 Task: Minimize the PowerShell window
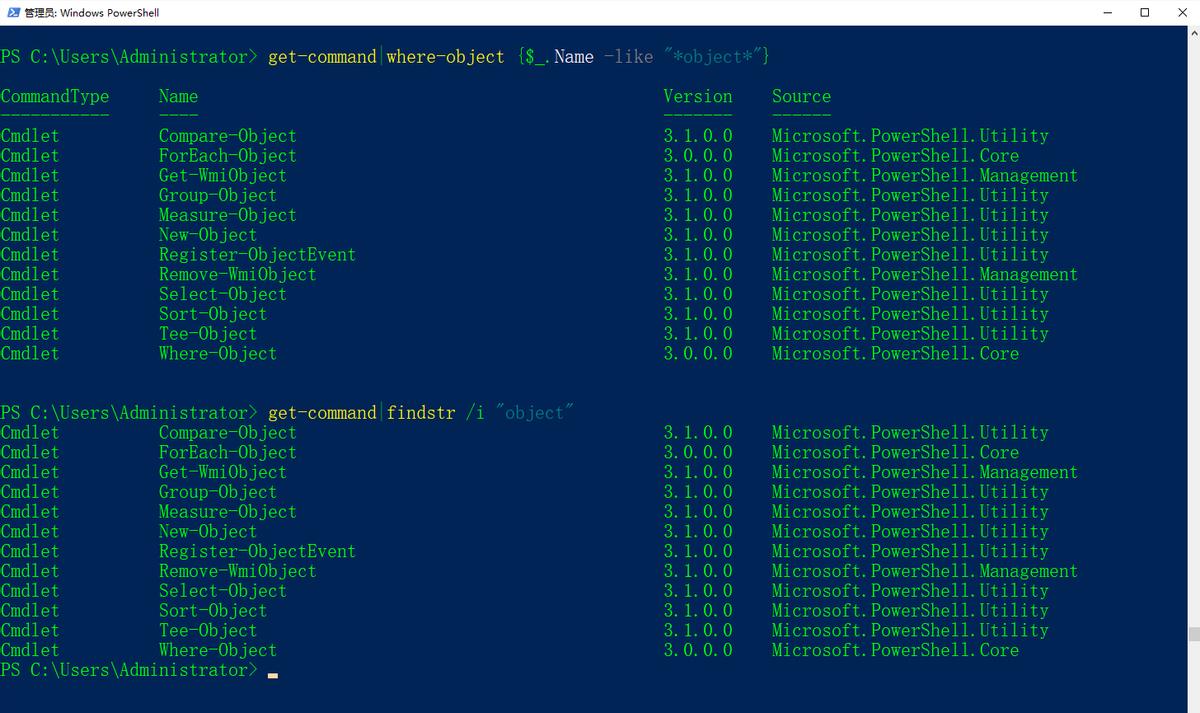click(x=1108, y=13)
